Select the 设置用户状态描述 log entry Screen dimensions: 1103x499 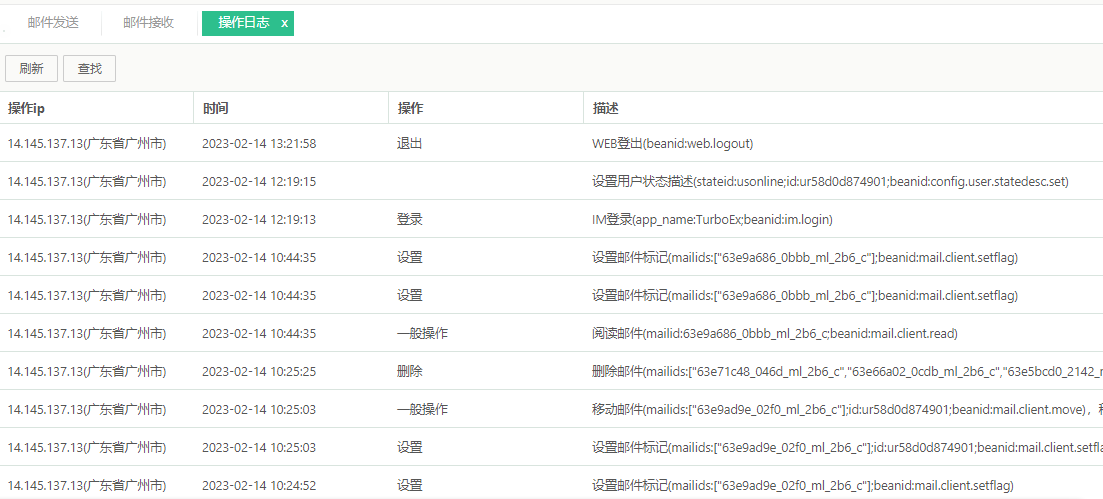pos(830,182)
